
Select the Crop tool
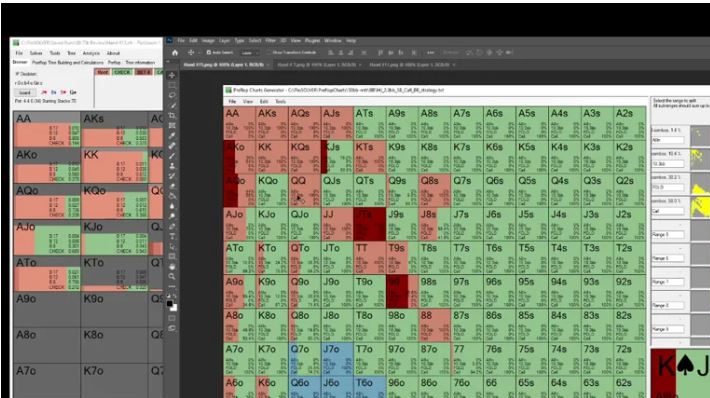coord(172,115)
